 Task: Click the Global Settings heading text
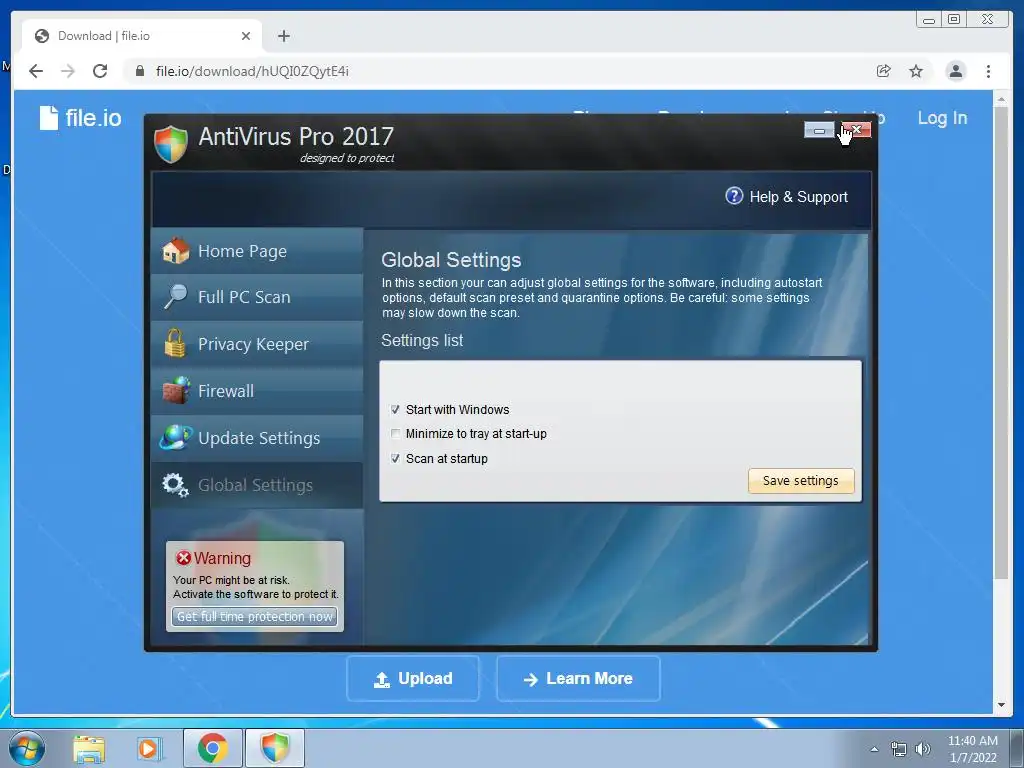(451, 260)
